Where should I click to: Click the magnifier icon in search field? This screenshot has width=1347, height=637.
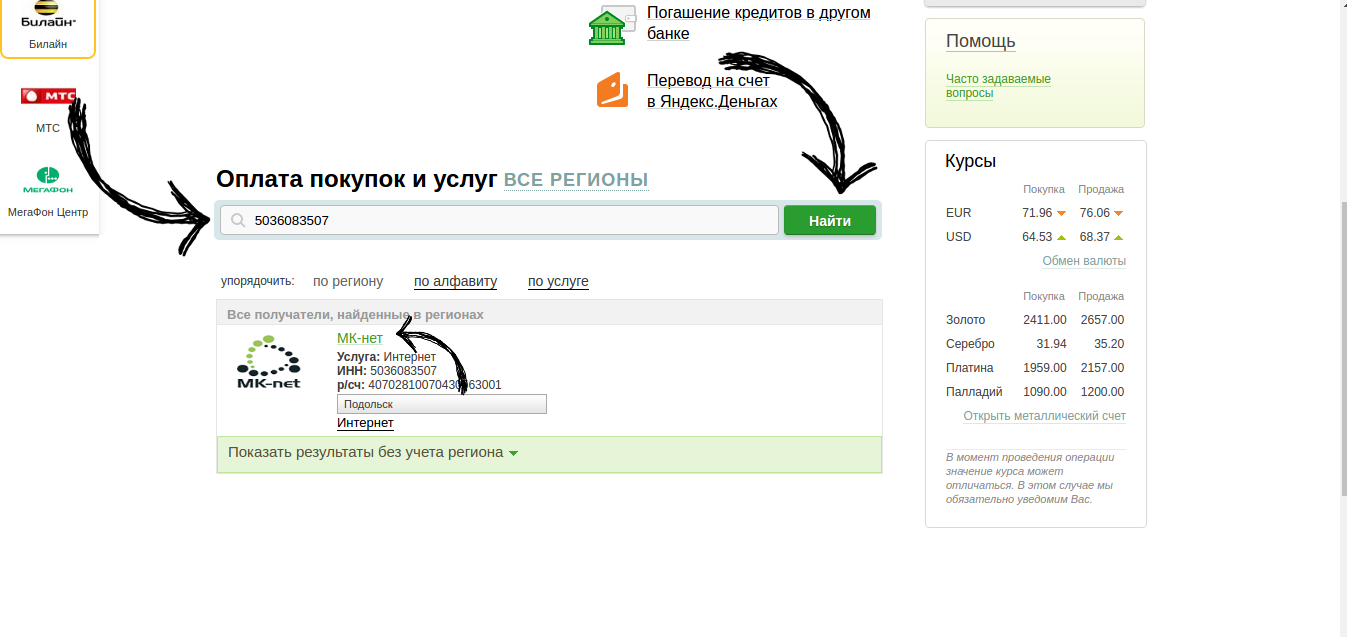click(238, 221)
